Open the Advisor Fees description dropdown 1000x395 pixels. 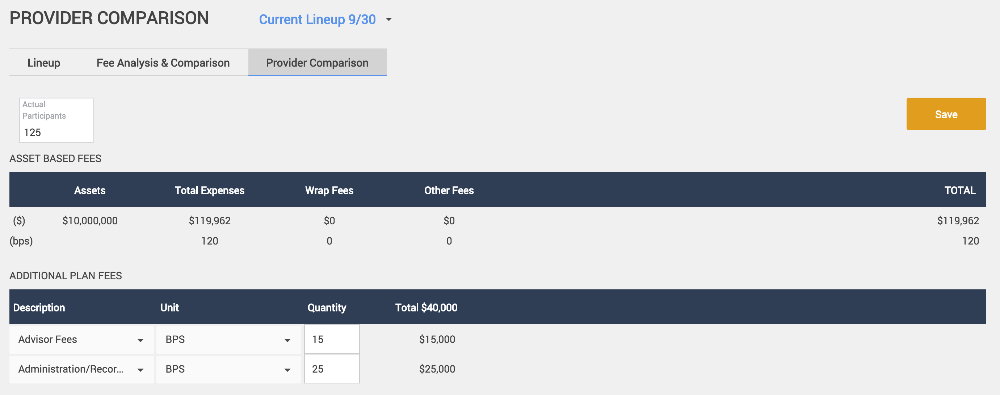point(82,339)
